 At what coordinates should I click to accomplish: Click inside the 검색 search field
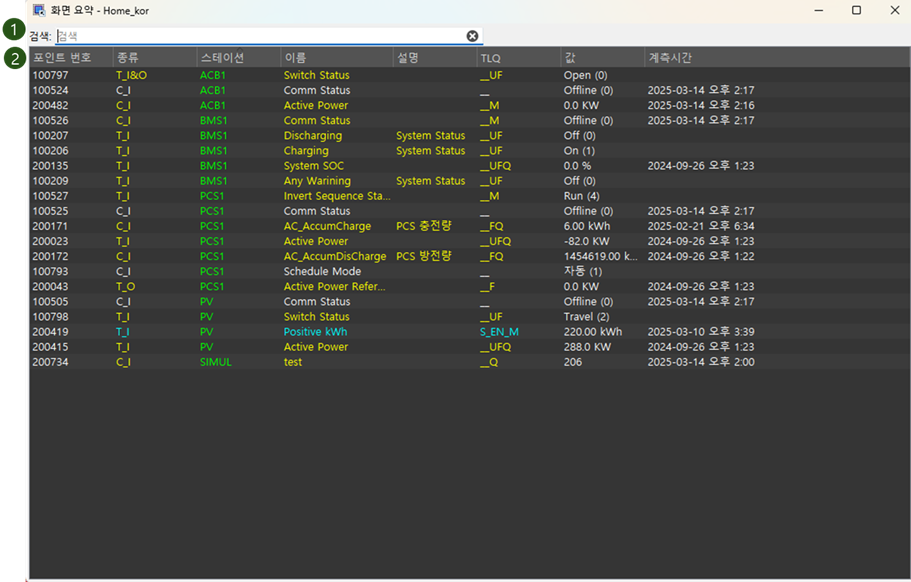pyautogui.click(x=260, y=36)
